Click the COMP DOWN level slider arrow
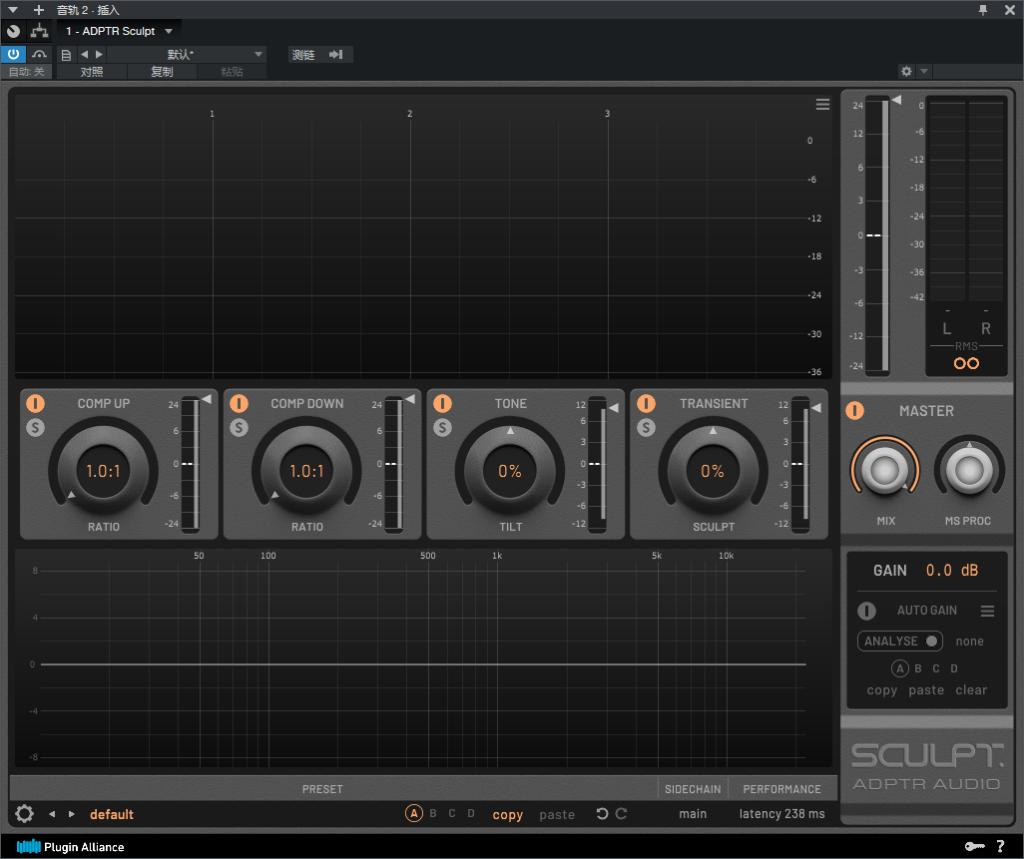The width and height of the screenshot is (1024, 859). (410, 399)
